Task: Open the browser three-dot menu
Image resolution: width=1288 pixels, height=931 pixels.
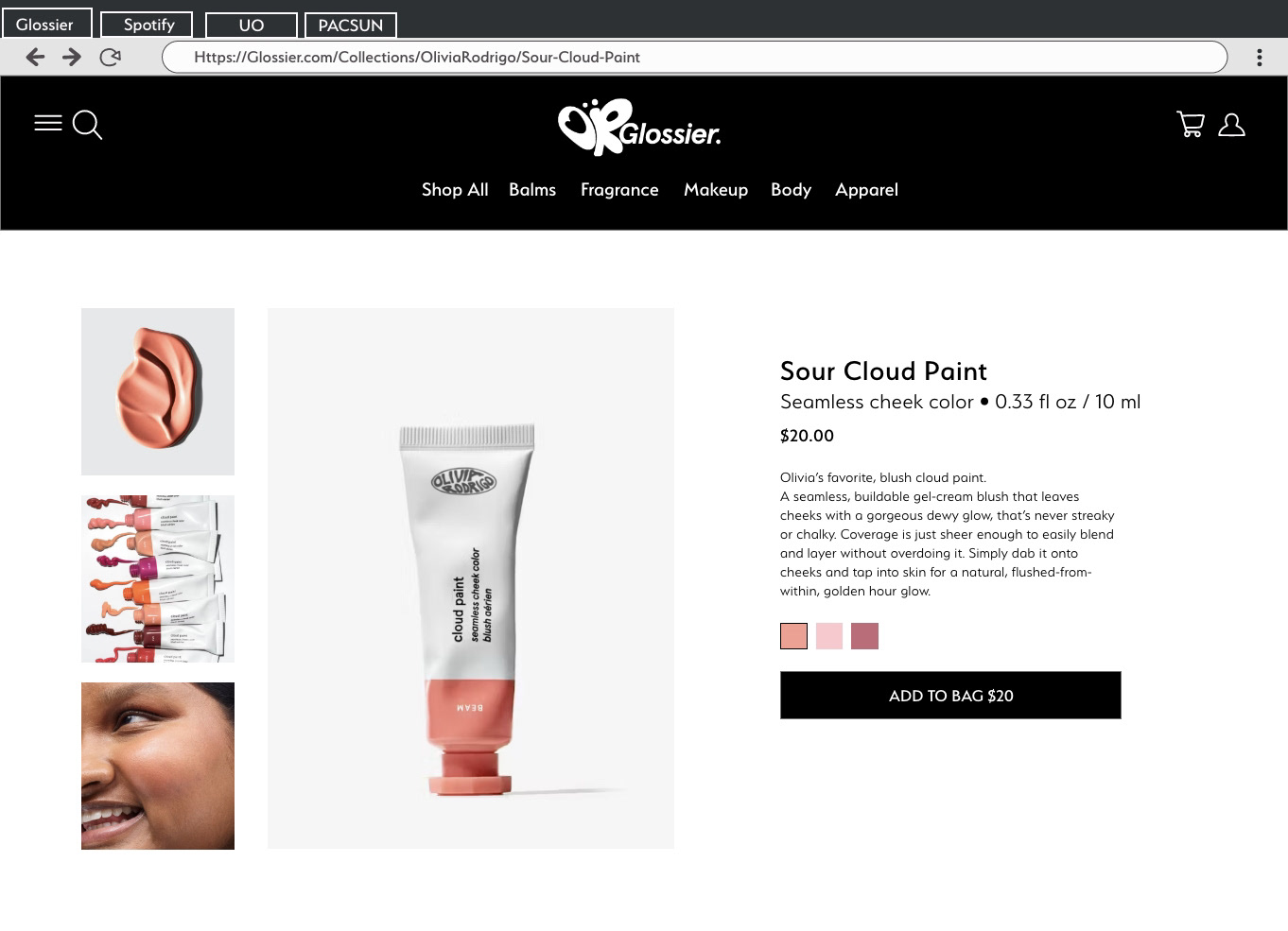Action: click(x=1259, y=58)
